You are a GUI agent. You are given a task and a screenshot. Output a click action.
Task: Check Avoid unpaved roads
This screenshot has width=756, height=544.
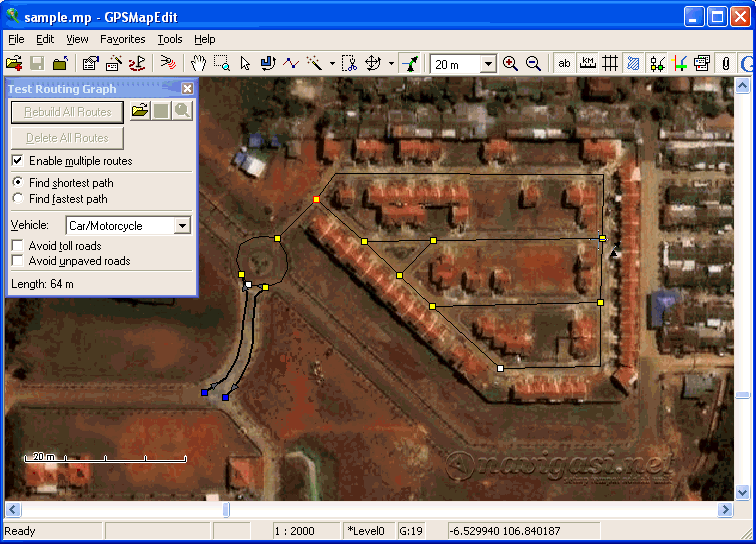point(18,261)
